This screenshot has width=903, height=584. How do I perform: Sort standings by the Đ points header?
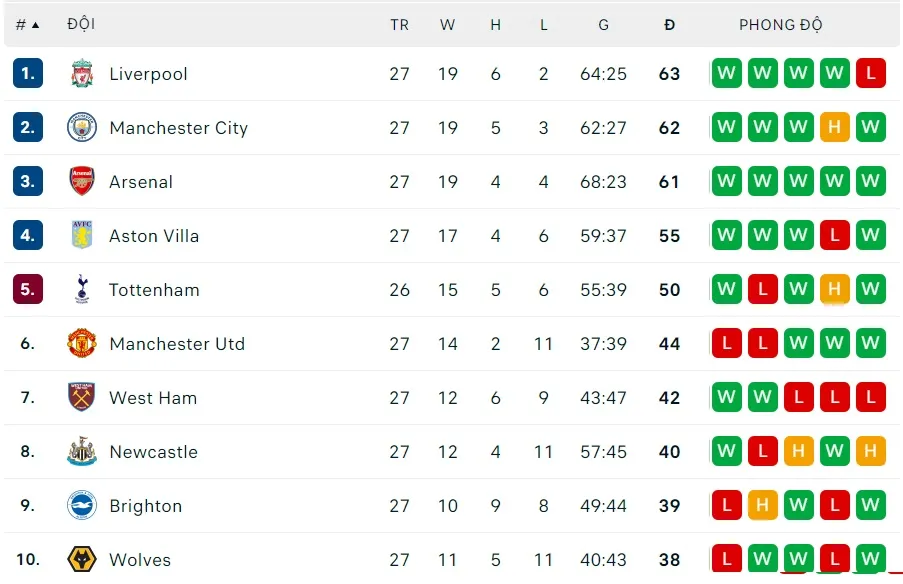[x=669, y=25]
